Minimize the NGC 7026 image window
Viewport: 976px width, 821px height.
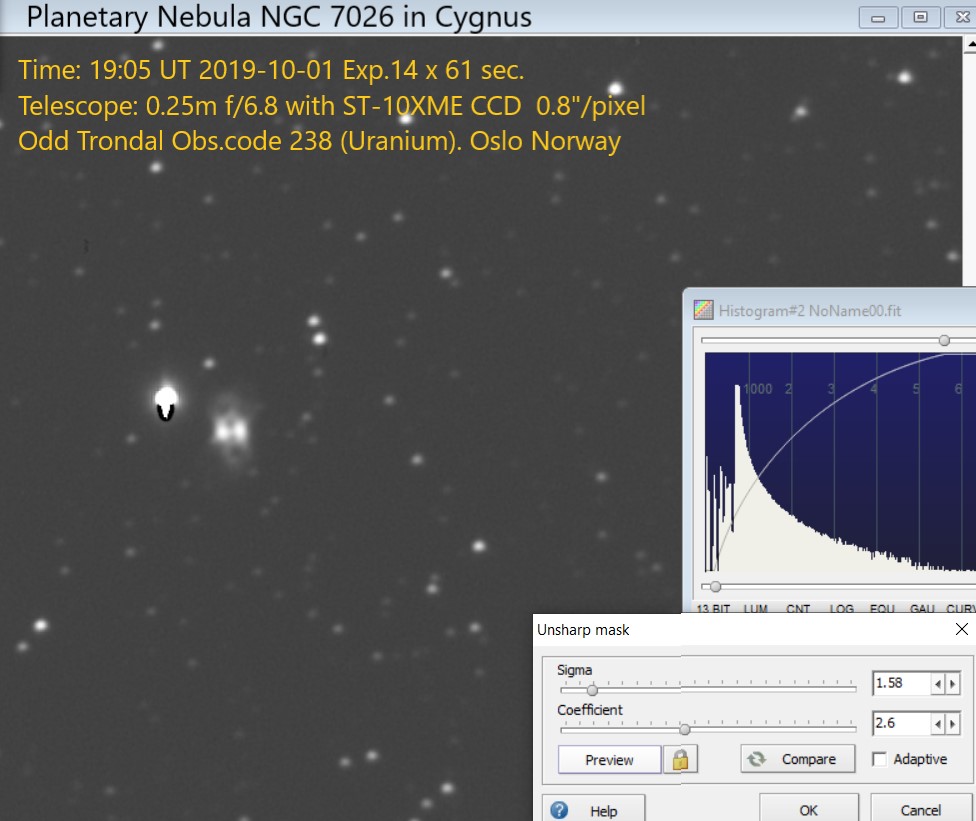(879, 17)
